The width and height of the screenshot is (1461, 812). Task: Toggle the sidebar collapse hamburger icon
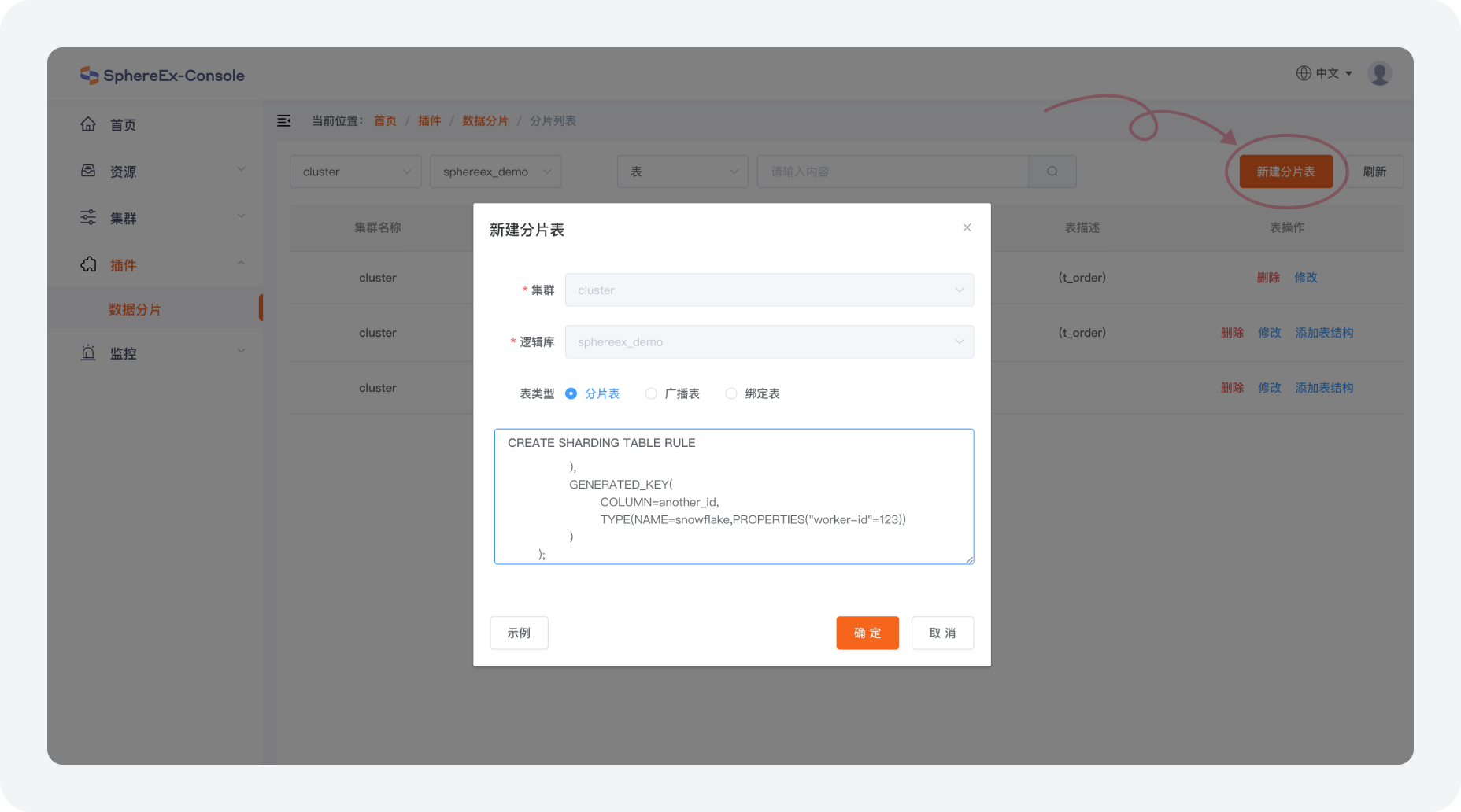pos(284,120)
